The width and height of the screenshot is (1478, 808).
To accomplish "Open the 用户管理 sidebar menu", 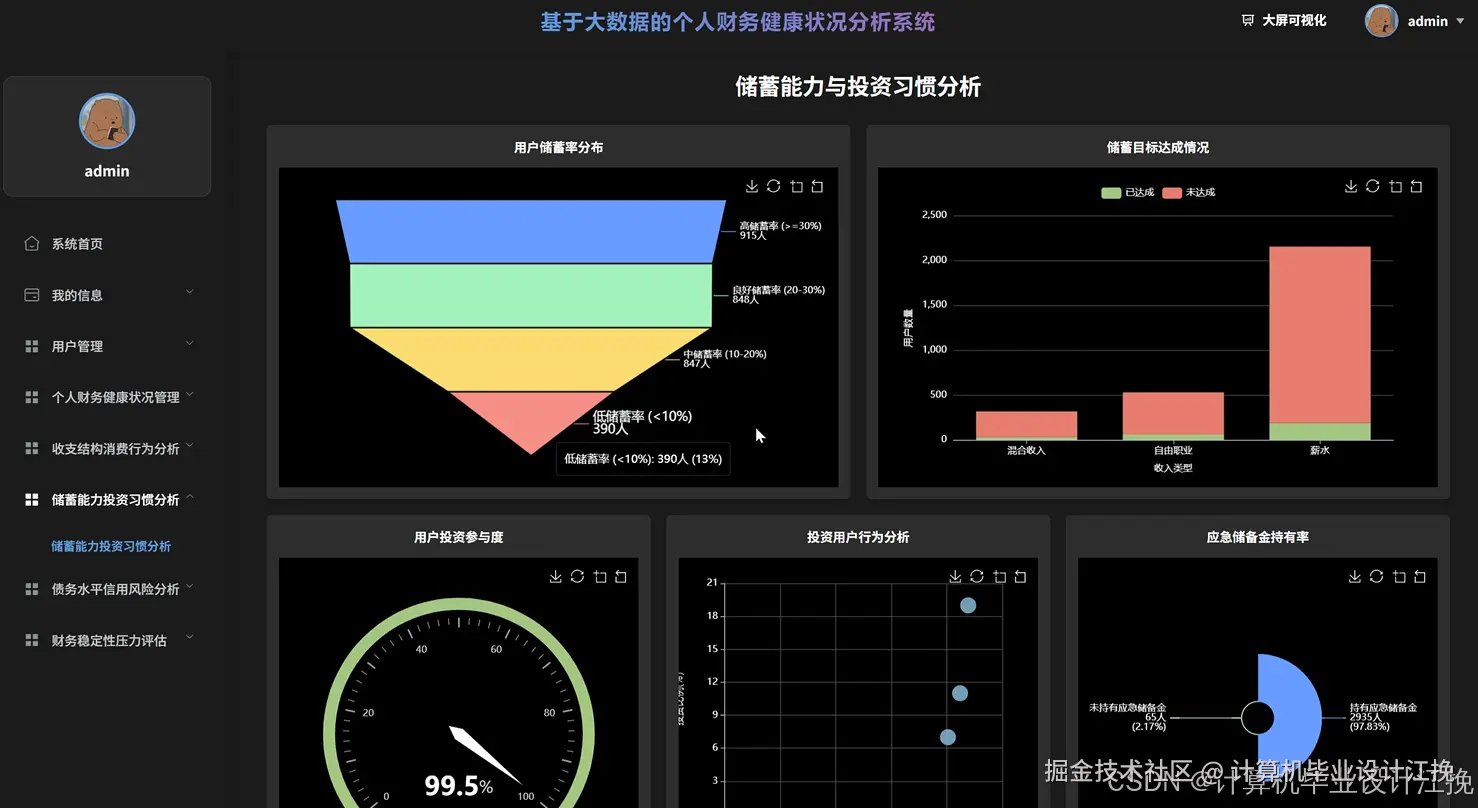I will [107, 346].
